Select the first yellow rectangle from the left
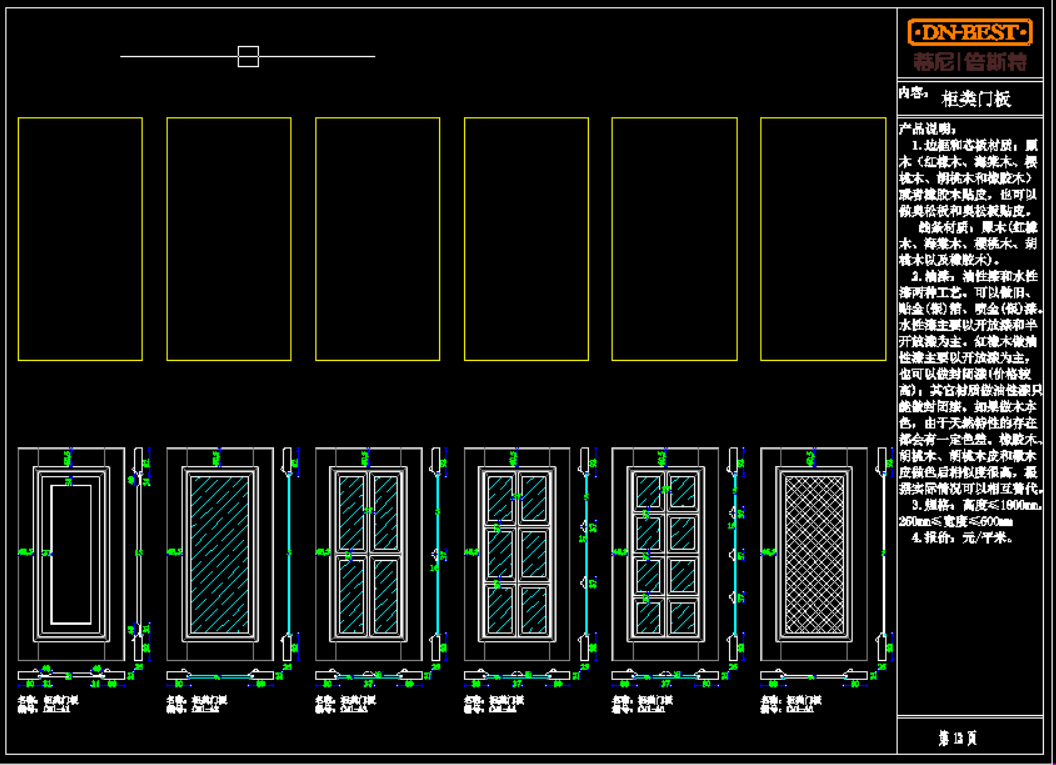This screenshot has height=765, width=1056. pyautogui.click(x=80, y=239)
